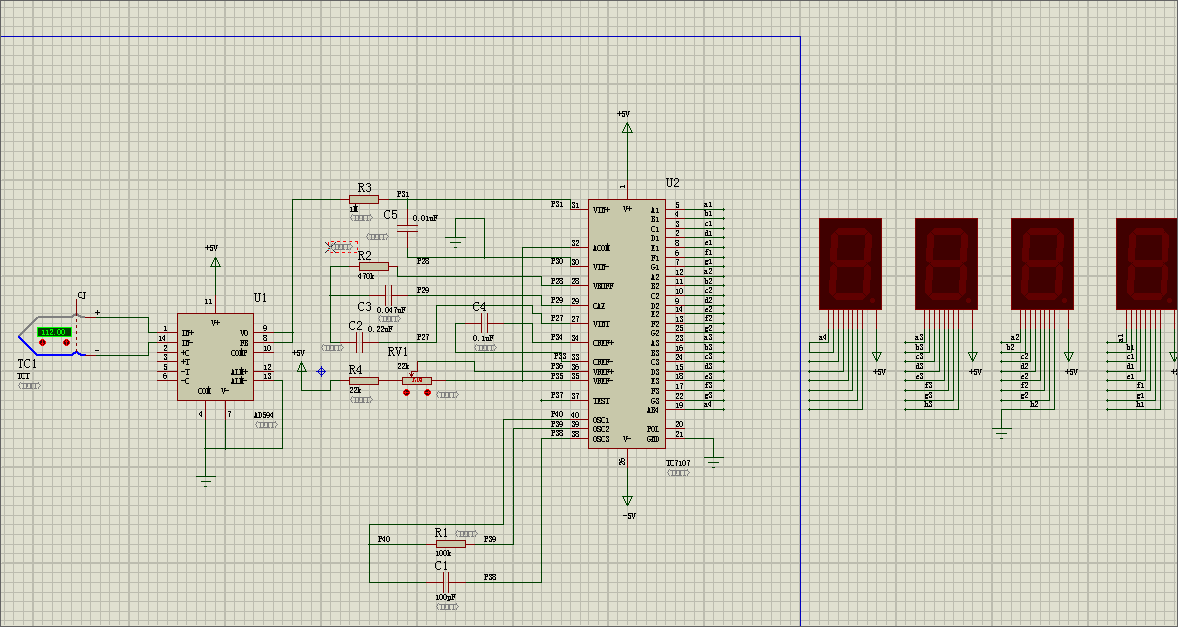Image resolution: width=1178 pixels, height=627 pixels.
Task: Click the left red button on thermocouple TC1
Action: 42,343
